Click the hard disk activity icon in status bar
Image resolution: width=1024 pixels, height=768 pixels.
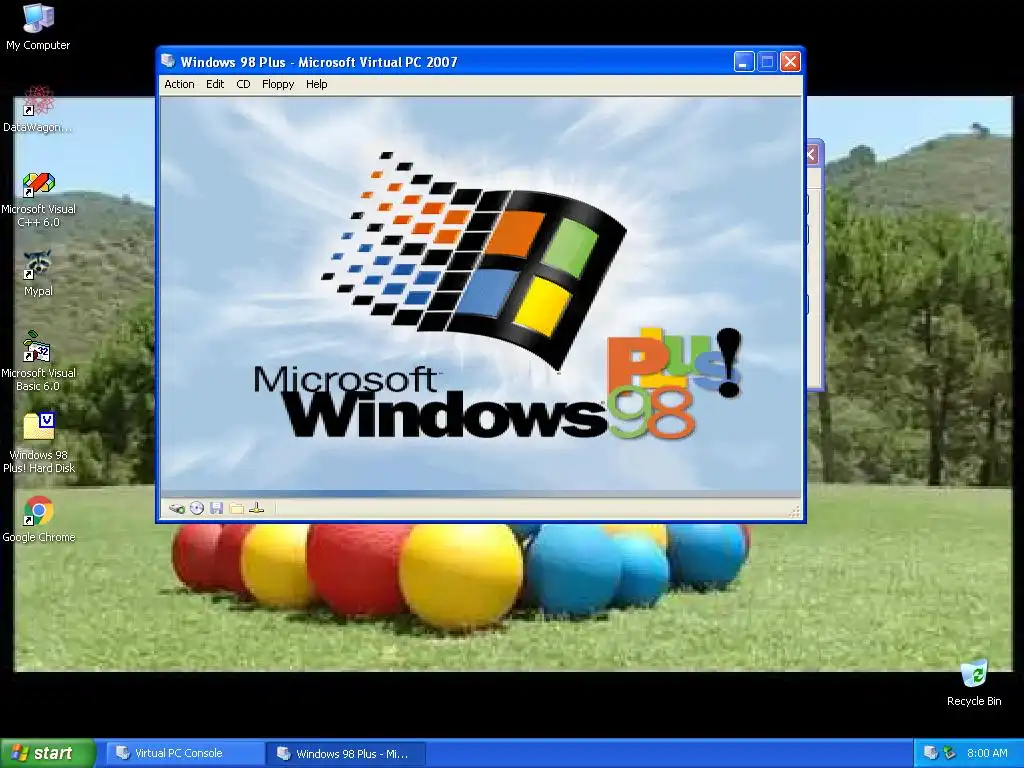pyautogui.click(x=176, y=508)
